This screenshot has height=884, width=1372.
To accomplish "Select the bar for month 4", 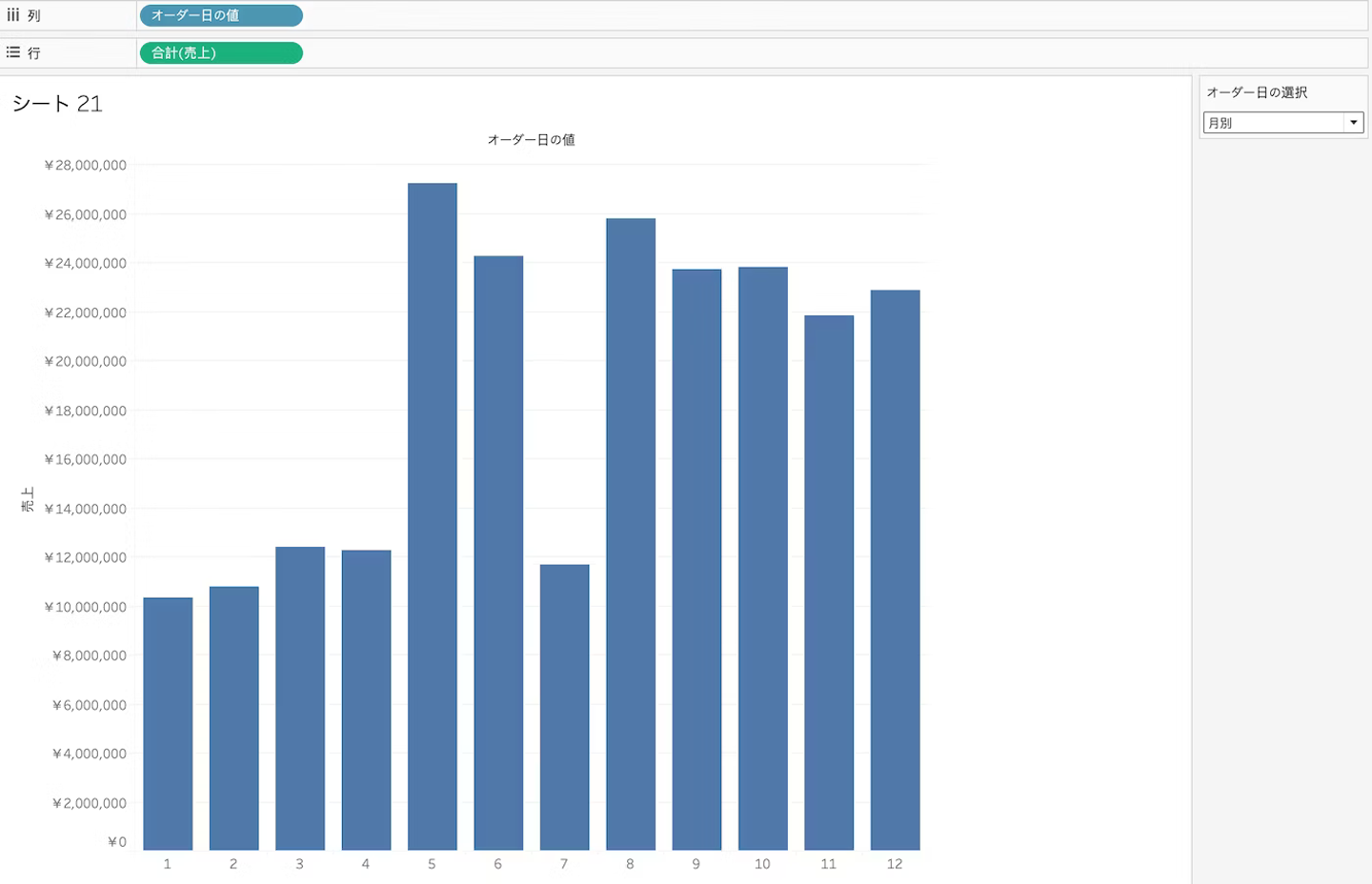I will coord(366,700).
